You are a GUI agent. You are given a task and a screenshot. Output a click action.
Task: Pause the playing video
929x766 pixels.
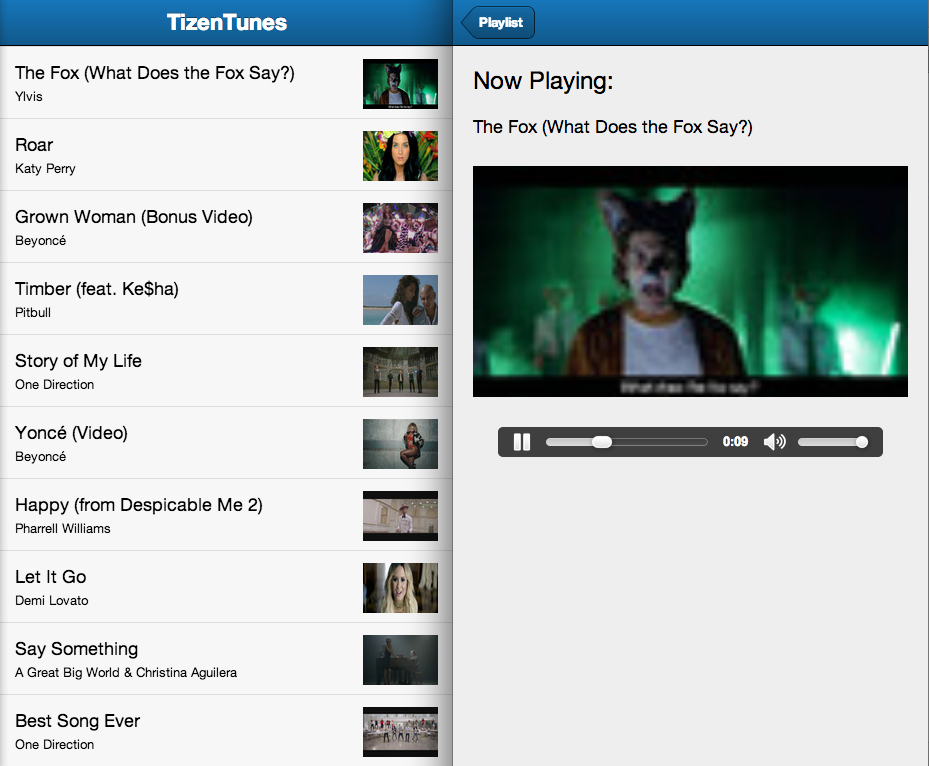pyautogui.click(x=521, y=442)
